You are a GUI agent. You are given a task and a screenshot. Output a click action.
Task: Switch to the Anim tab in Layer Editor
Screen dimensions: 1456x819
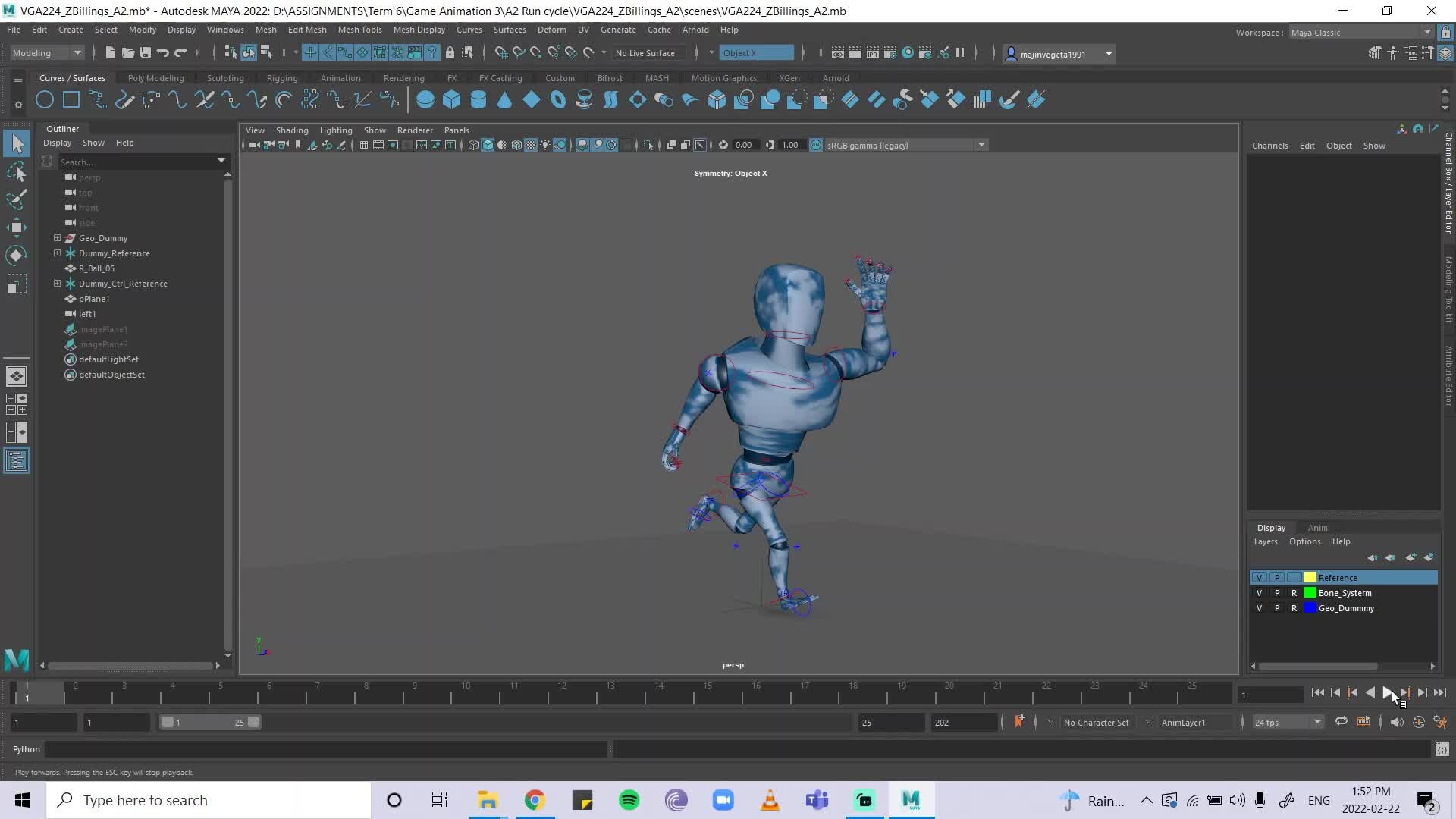[x=1317, y=528]
